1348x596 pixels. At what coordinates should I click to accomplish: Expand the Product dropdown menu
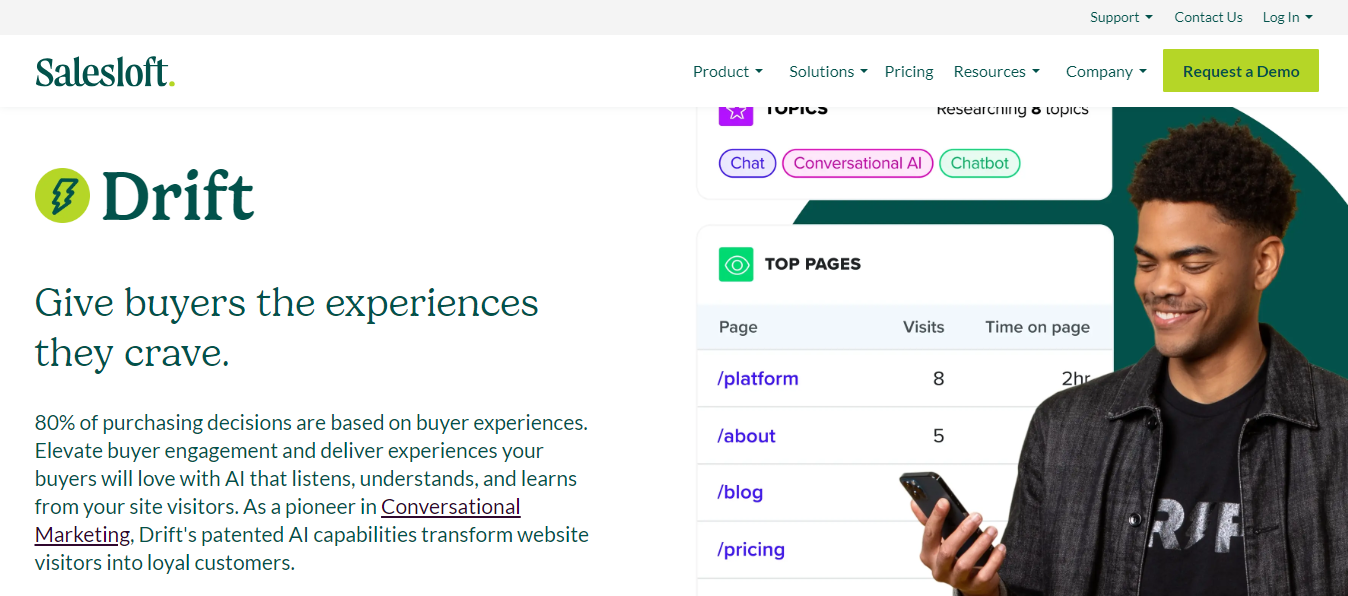pyautogui.click(x=727, y=72)
